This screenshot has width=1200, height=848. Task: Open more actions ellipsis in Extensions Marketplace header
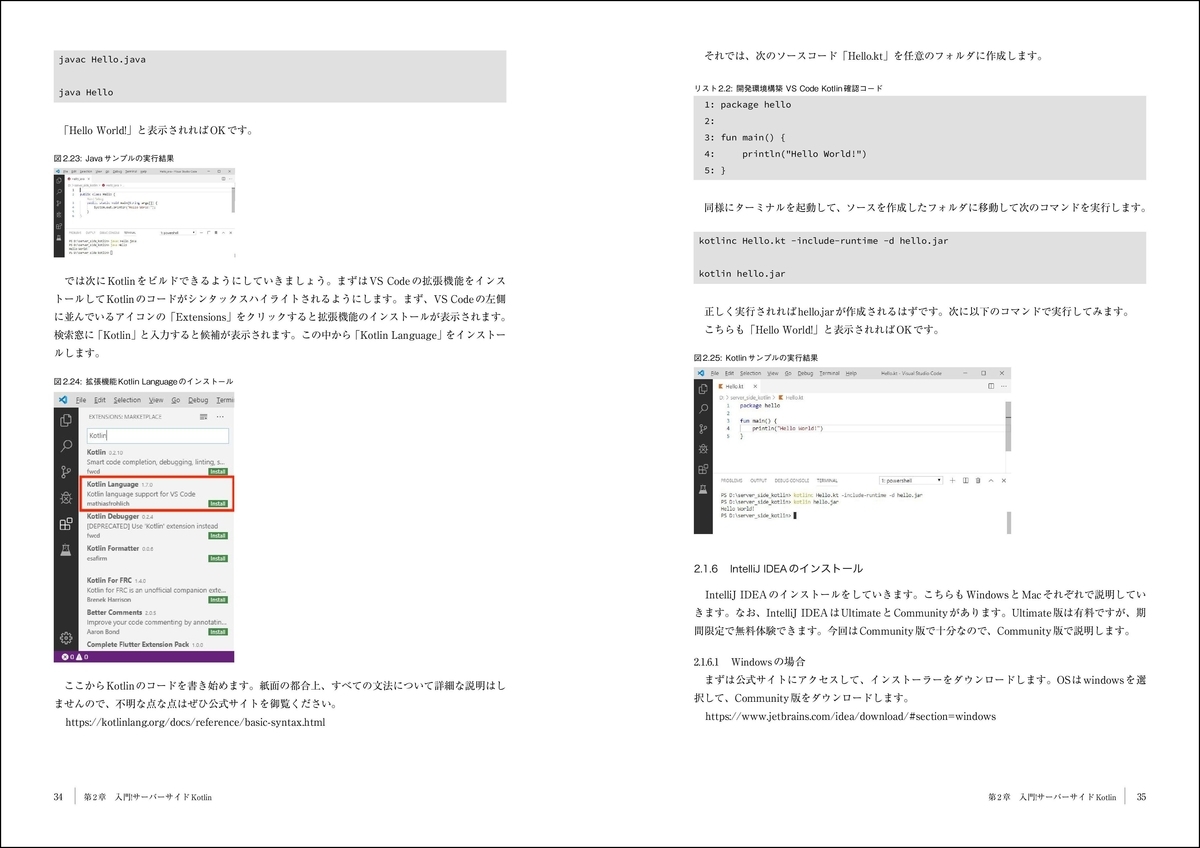(x=220, y=417)
